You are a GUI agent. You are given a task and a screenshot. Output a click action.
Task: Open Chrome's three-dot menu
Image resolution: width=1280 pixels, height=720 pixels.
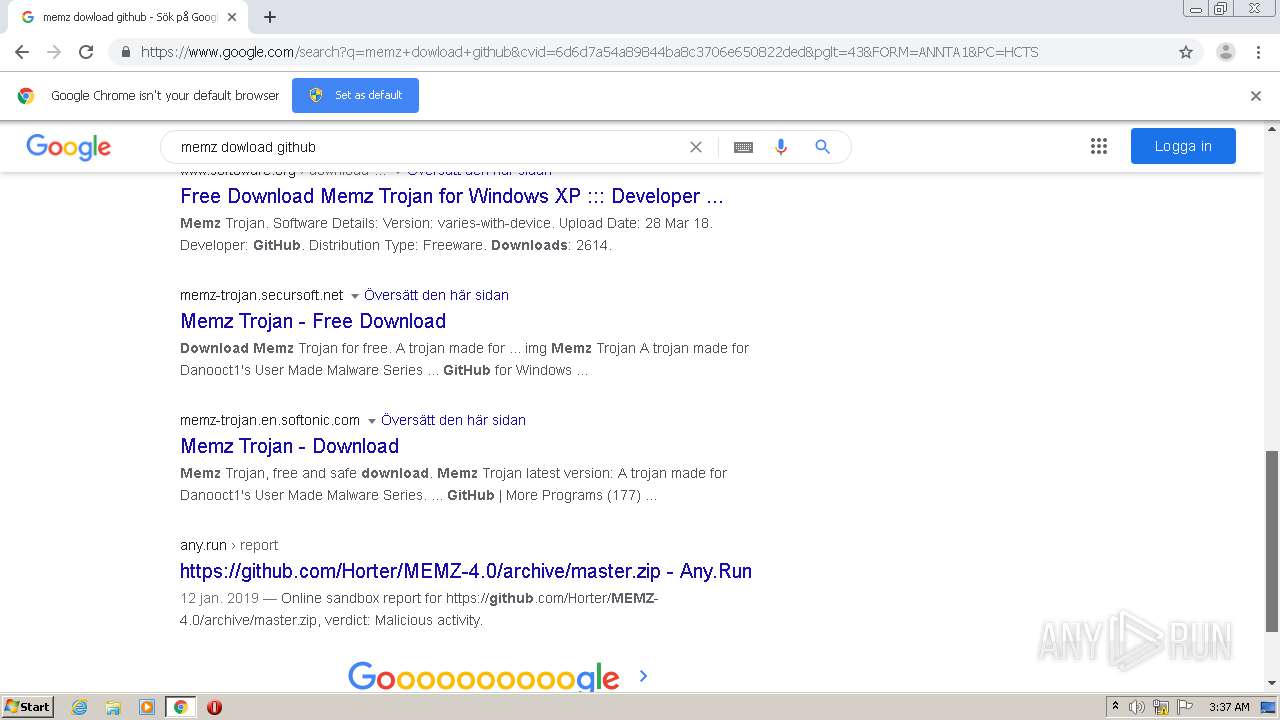pyautogui.click(x=1258, y=52)
